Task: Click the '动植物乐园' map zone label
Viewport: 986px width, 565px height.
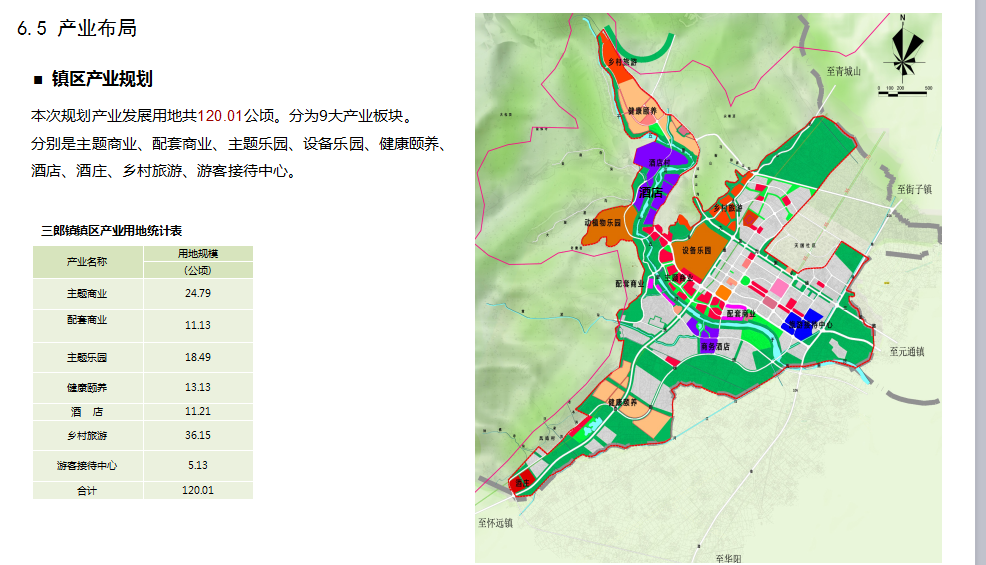Action: click(602, 223)
